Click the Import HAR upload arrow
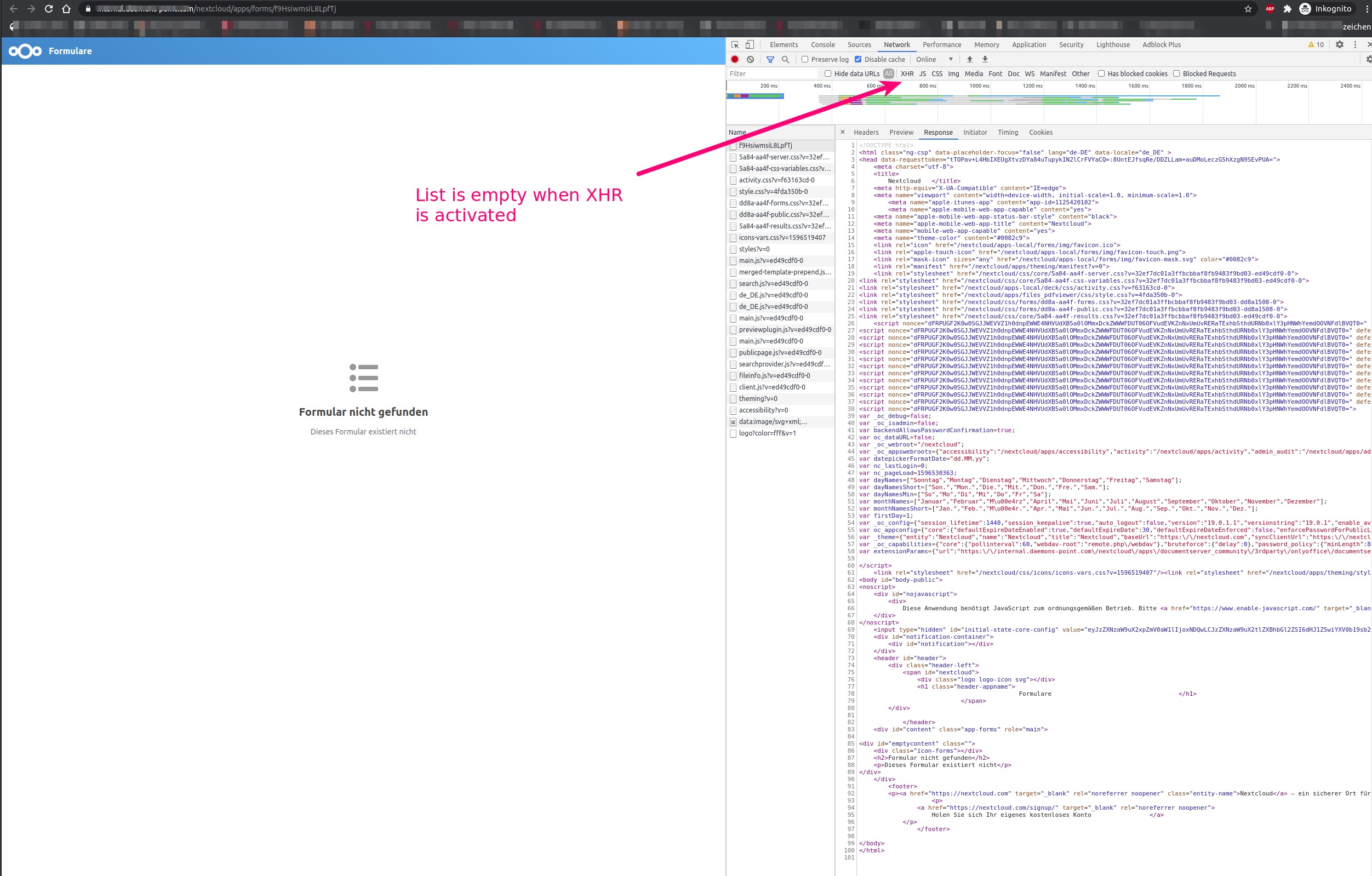The width and height of the screenshot is (1372, 876). coord(969,59)
